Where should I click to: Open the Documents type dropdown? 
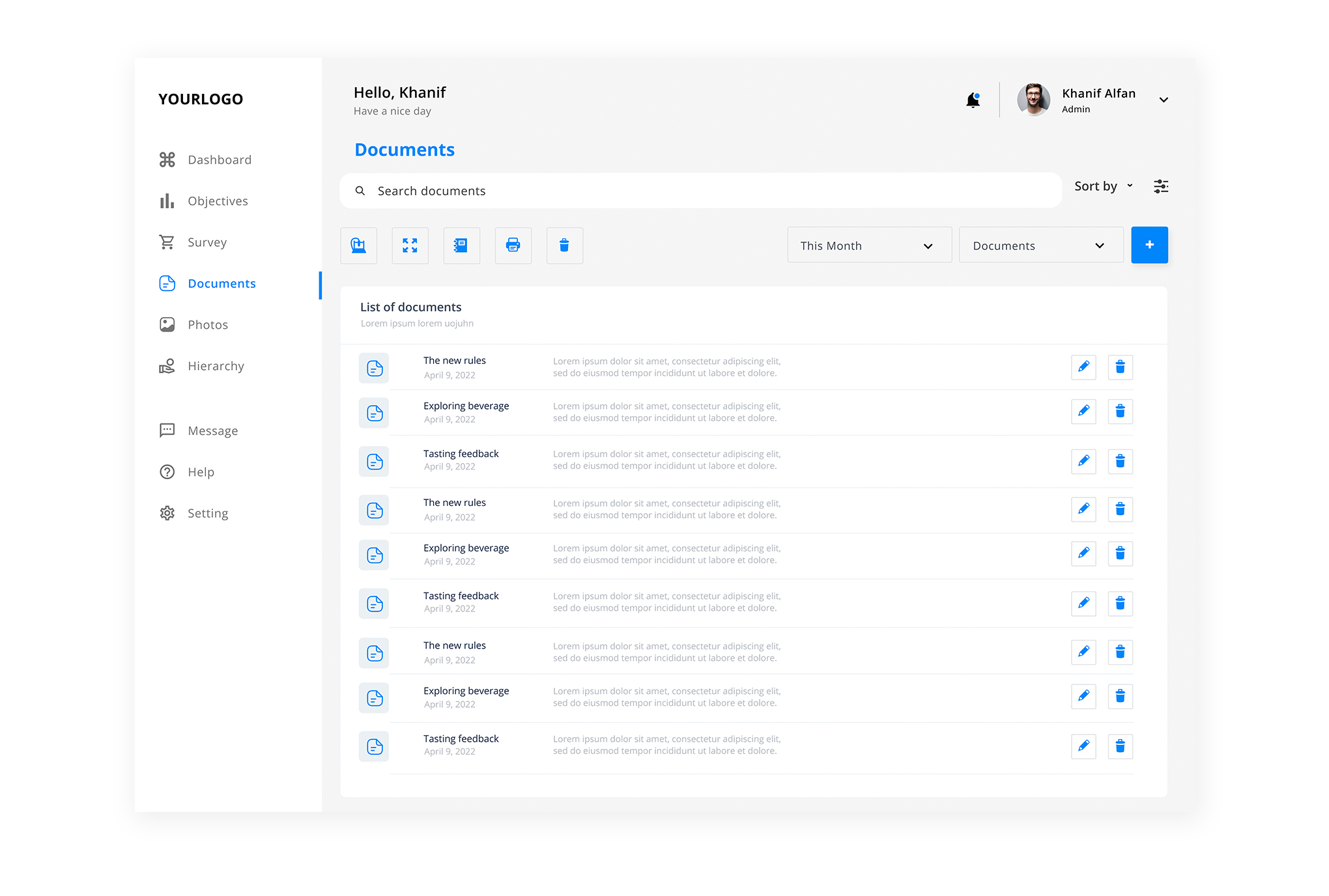(1040, 245)
